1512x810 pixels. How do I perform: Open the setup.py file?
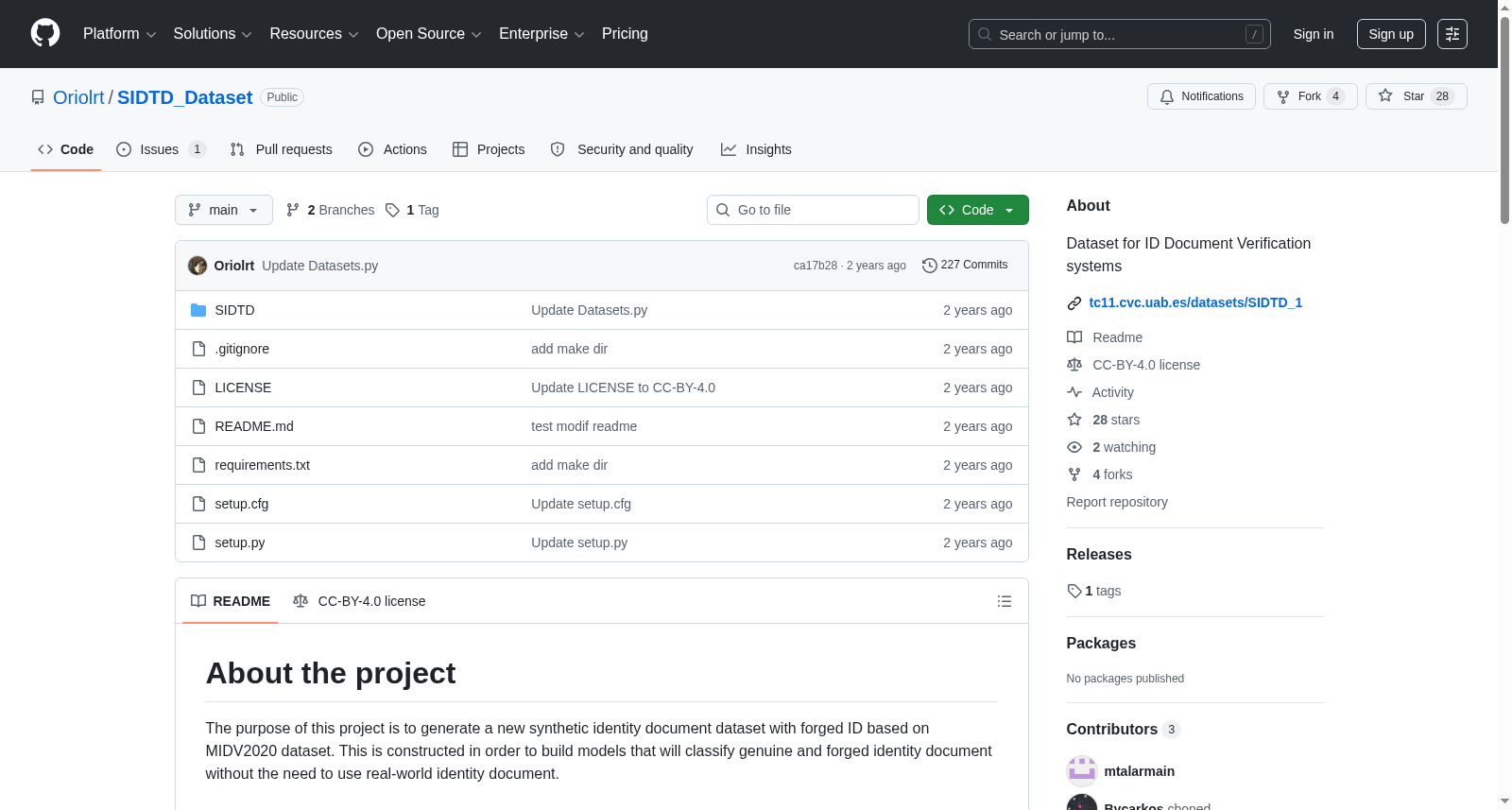[x=239, y=543]
